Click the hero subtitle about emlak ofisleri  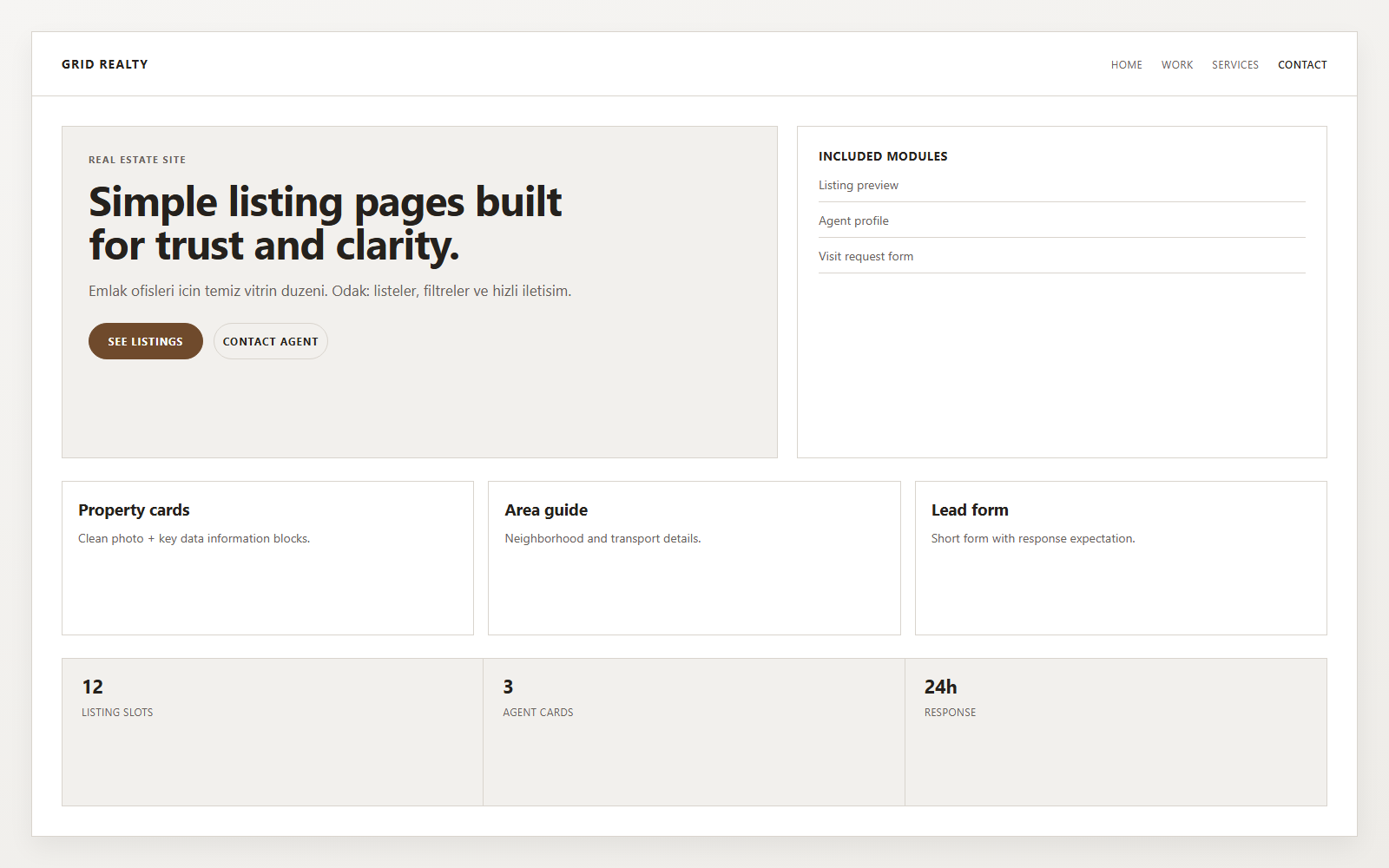click(330, 291)
